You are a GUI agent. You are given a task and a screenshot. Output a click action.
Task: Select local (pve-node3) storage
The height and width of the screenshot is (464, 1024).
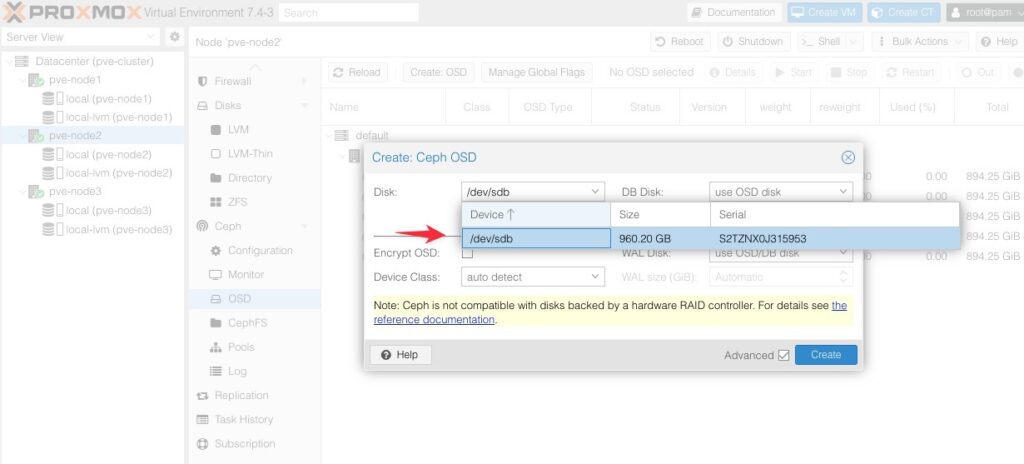pos(108,210)
